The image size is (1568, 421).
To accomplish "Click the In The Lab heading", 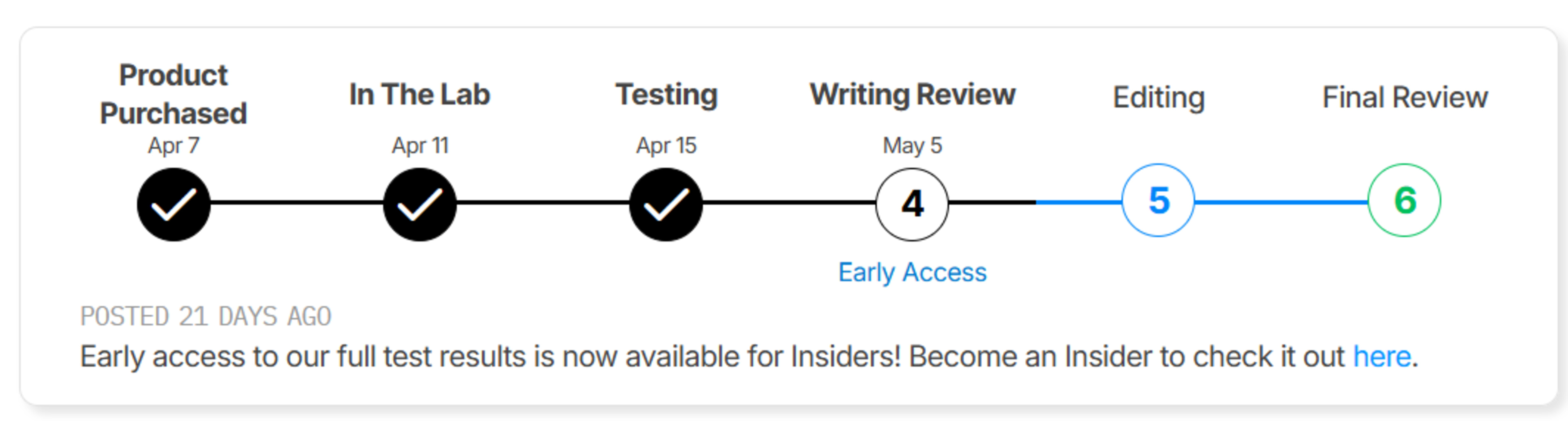I will pyautogui.click(x=419, y=94).
